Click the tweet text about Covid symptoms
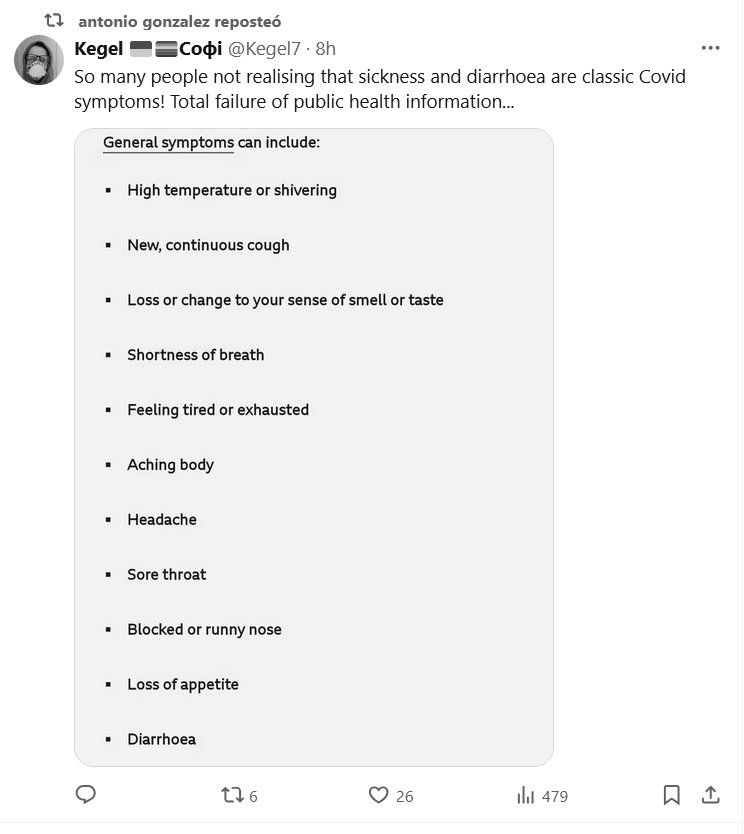This screenshot has width=744, height=834. coord(380,89)
